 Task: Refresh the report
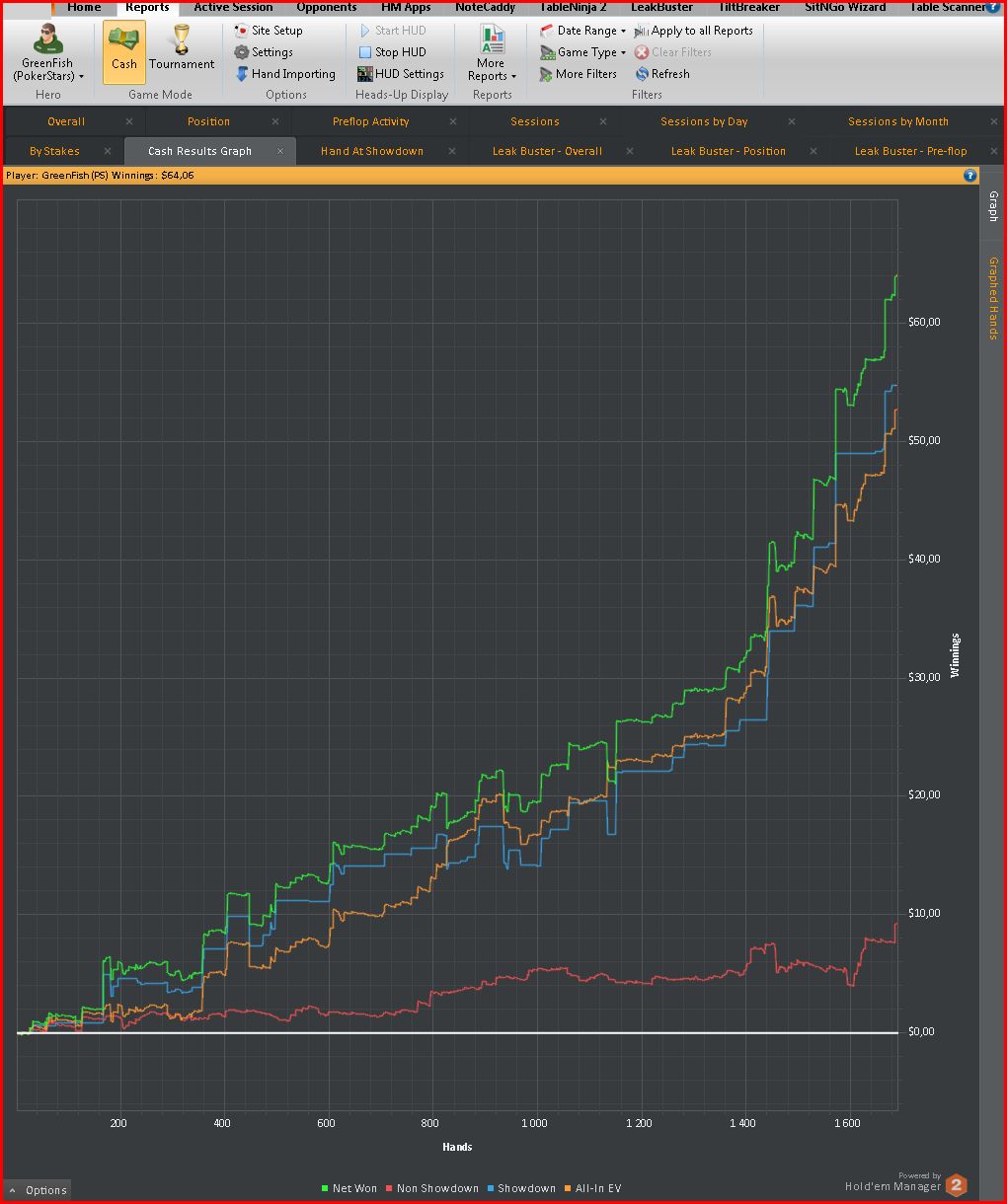pyautogui.click(x=662, y=74)
